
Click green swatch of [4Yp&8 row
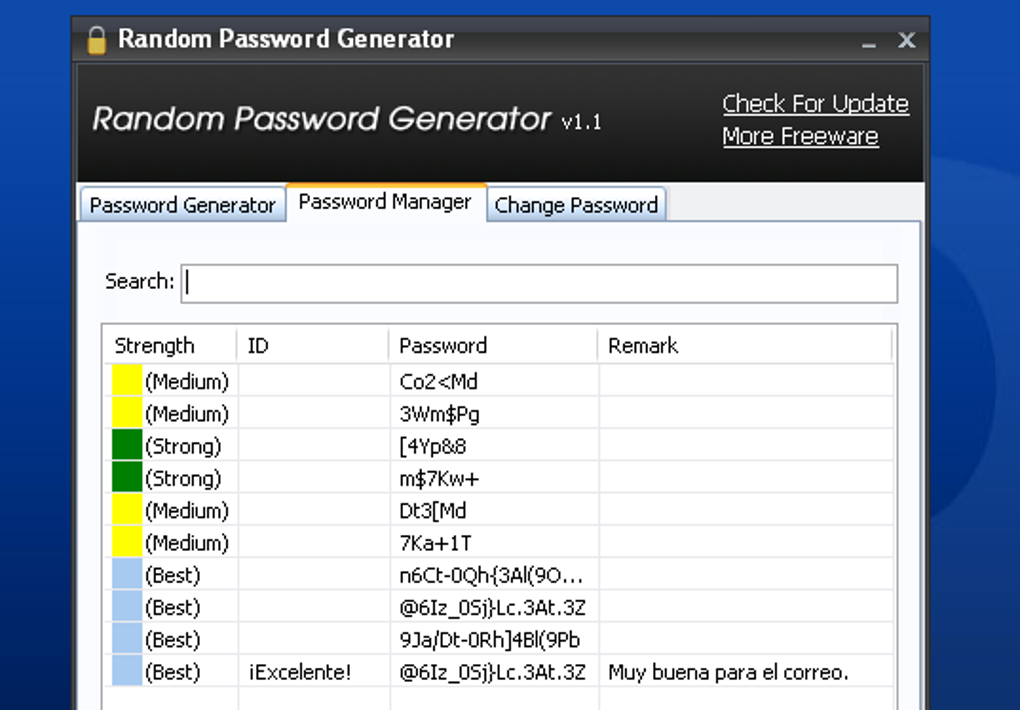tap(127, 446)
